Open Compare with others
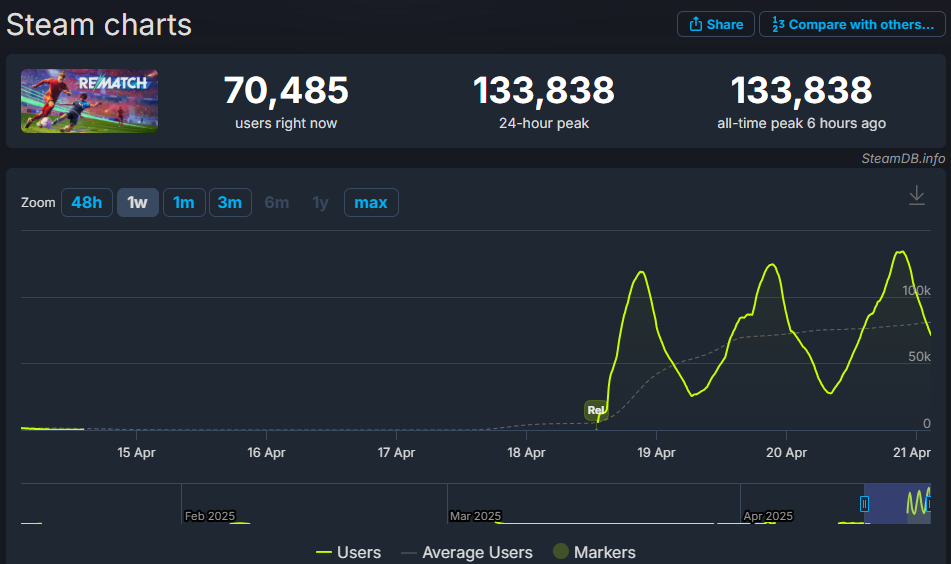Image resolution: width=951 pixels, height=564 pixels. (x=852, y=24)
